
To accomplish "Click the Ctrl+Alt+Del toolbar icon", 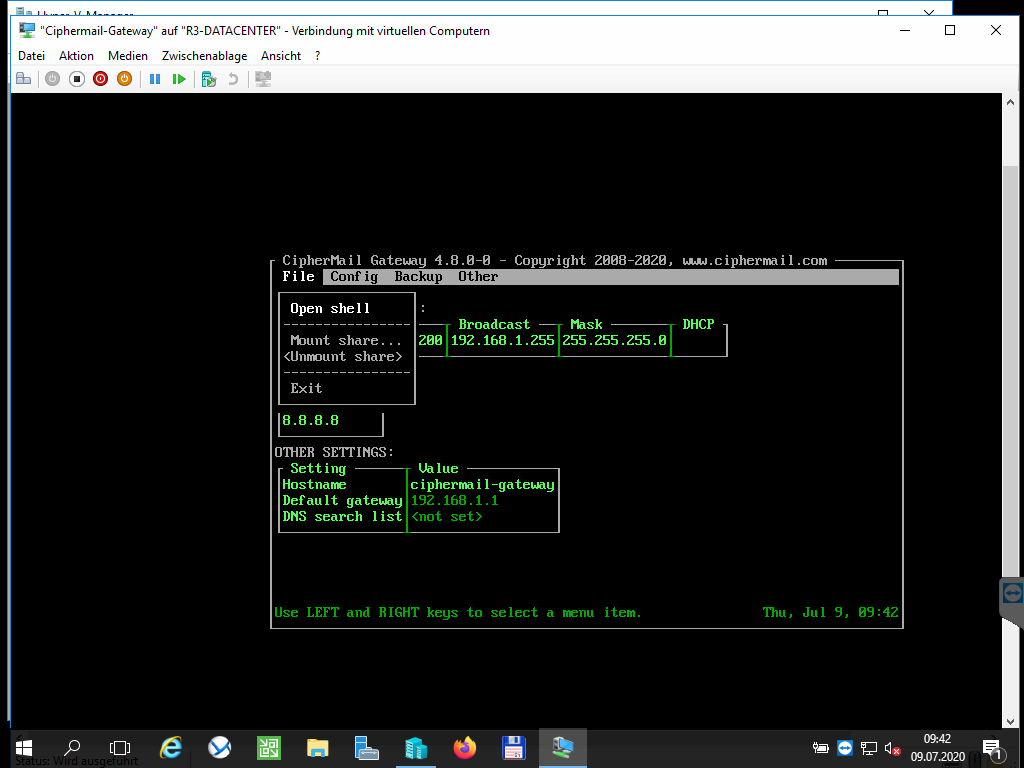I will pos(23,79).
